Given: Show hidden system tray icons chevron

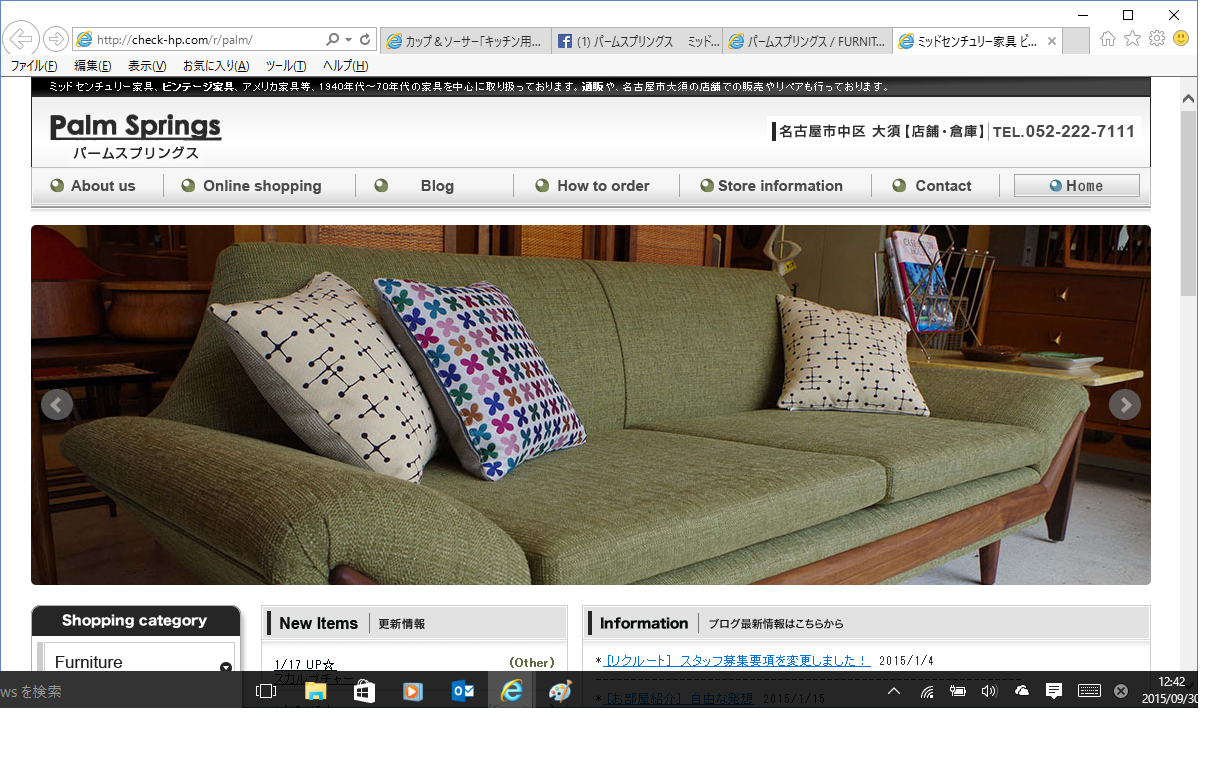Looking at the screenshot, I should point(894,691).
